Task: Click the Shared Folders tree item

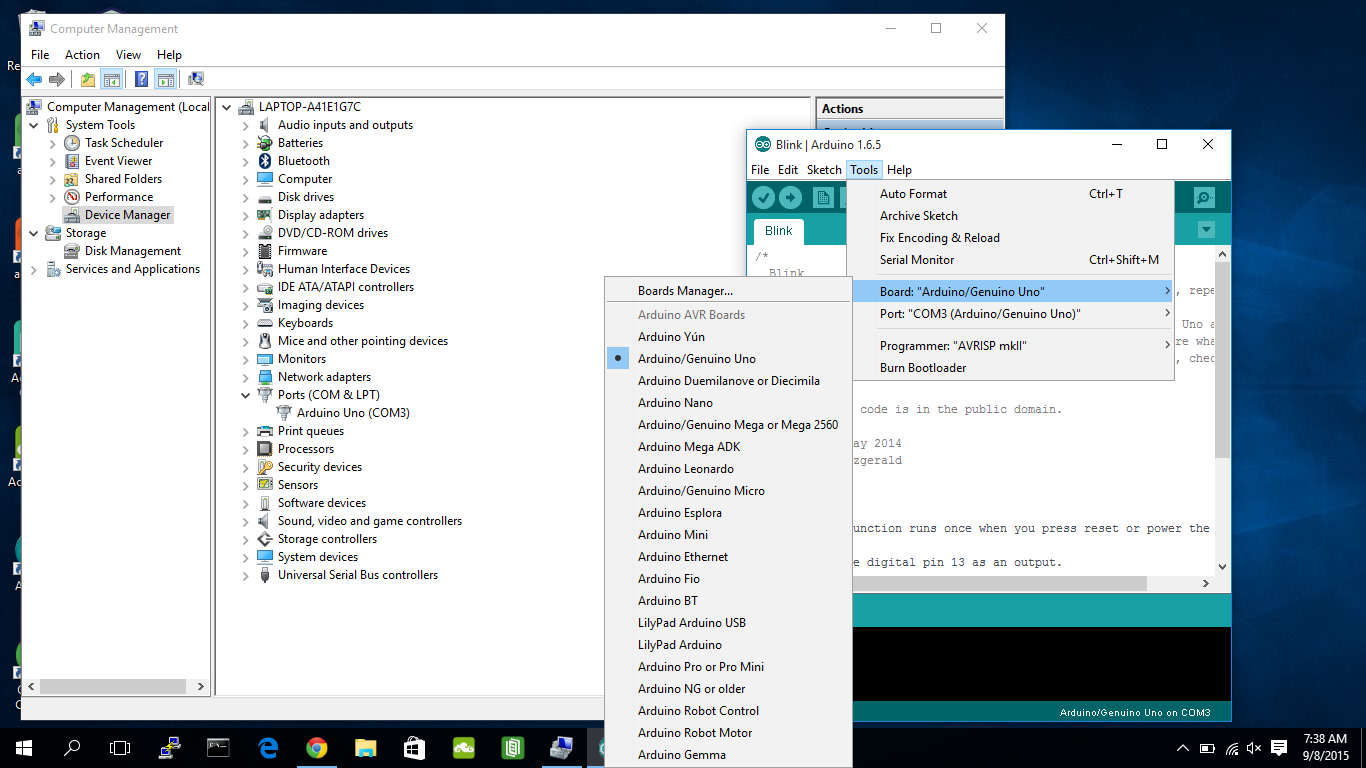Action: pyautogui.click(x=123, y=179)
